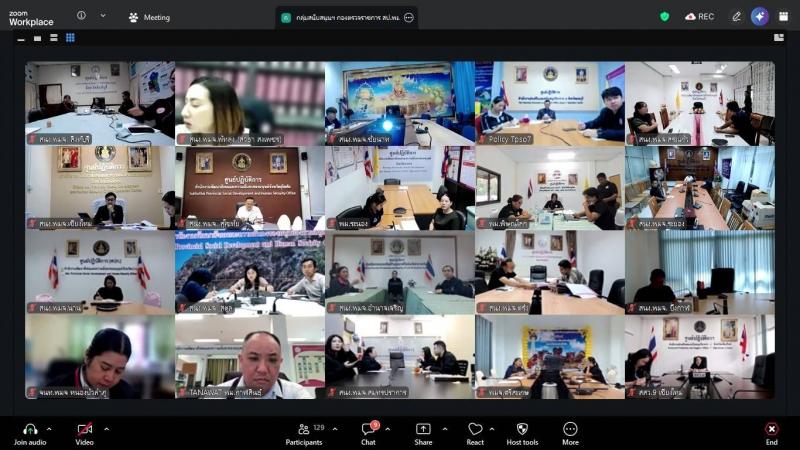Click the Host tools label
The width and height of the screenshot is (800, 450).
point(522,442)
